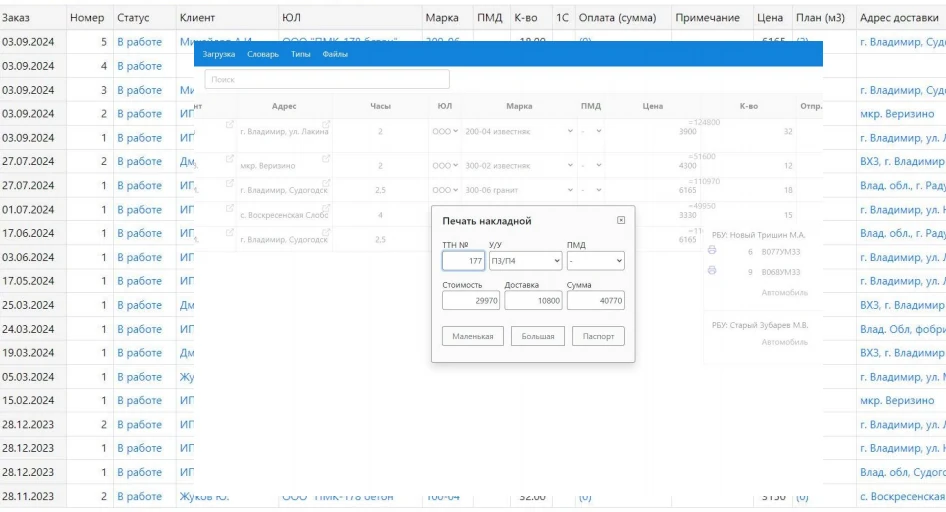Click link icon left of мкр. Веризино row
The width and height of the screenshot is (946, 512).
coord(229,159)
